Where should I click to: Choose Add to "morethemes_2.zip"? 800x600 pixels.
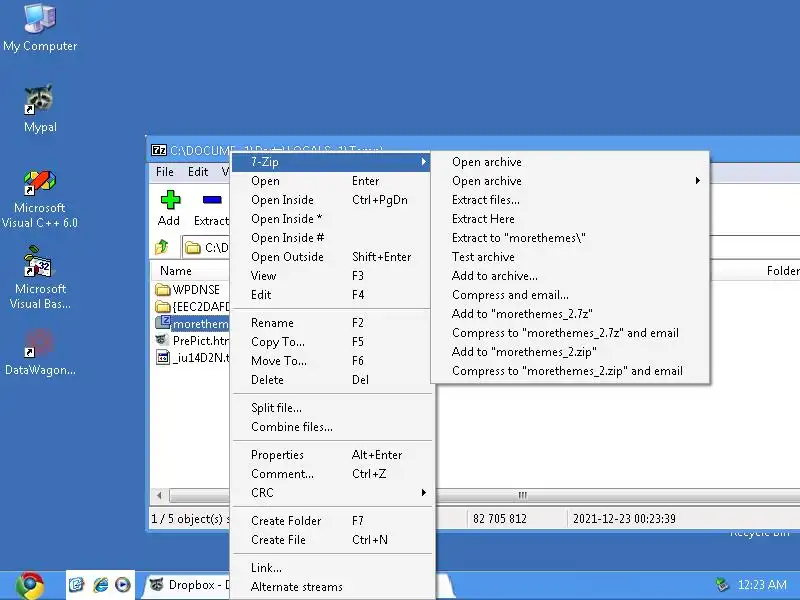[570, 352]
